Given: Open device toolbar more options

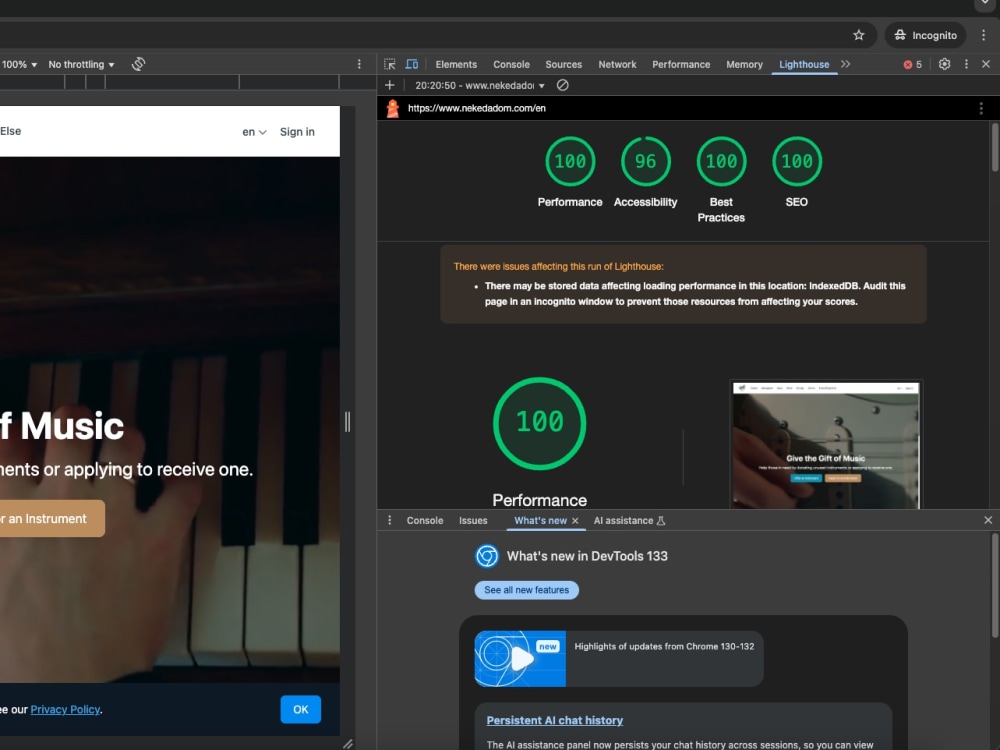Looking at the screenshot, I should pyautogui.click(x=359, y=64).
